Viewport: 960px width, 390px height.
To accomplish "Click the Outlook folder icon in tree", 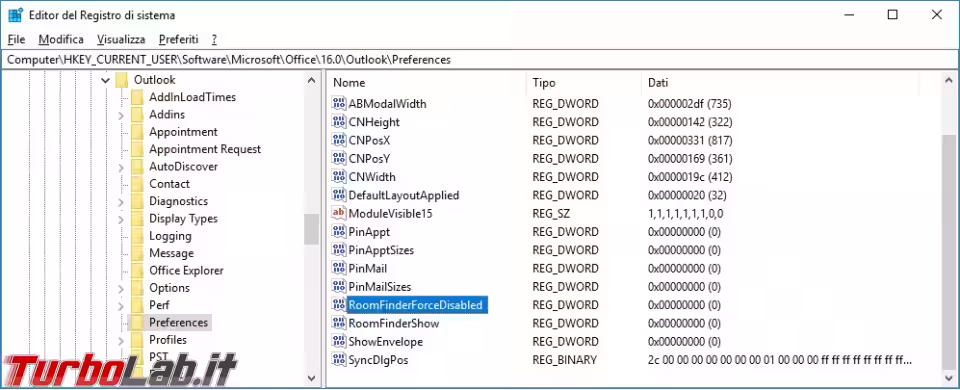I will [x=121, y=80].
